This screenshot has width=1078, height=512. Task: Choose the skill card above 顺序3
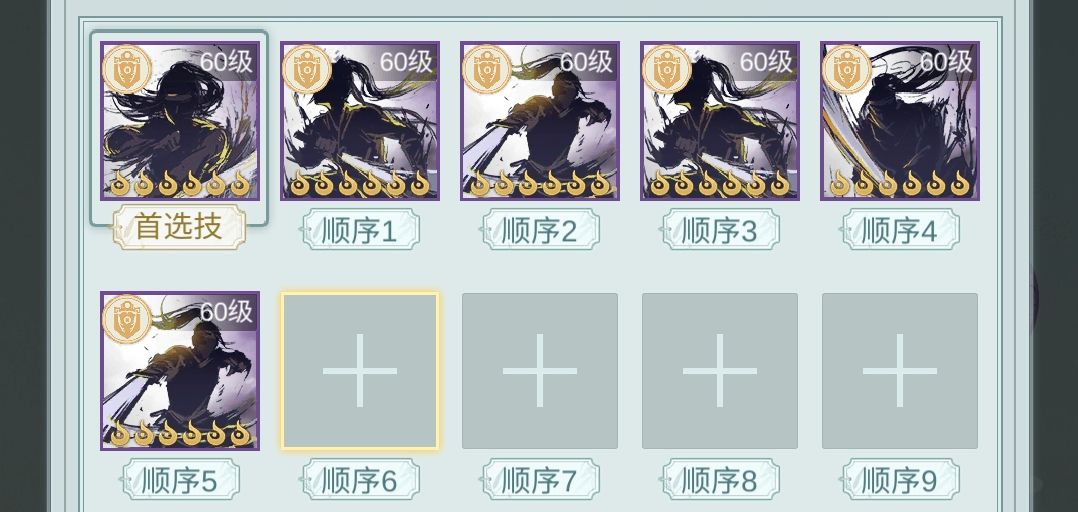coord(720,121)
